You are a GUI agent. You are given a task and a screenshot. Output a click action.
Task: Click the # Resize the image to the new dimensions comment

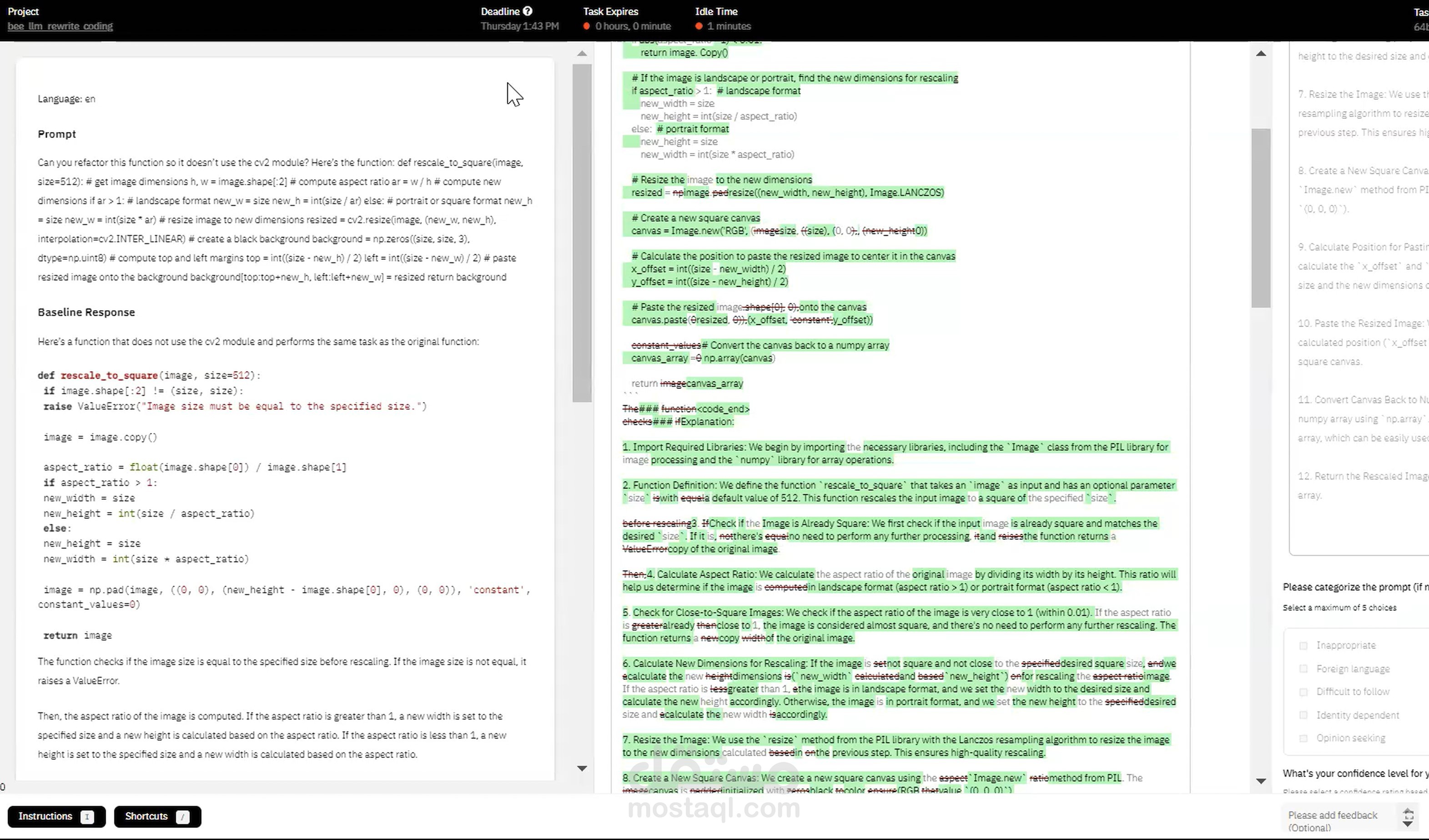coord(721,180)
